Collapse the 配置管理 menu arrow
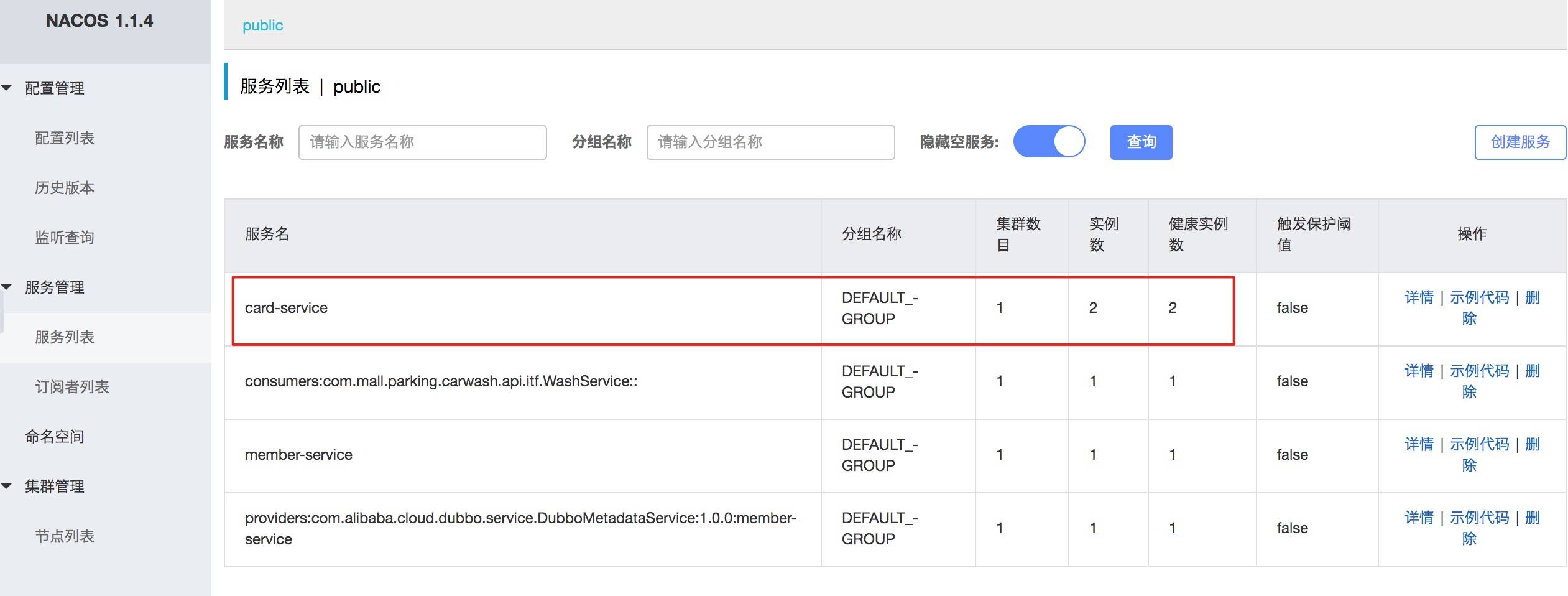1568x596 pixels. tap(7, 88)
